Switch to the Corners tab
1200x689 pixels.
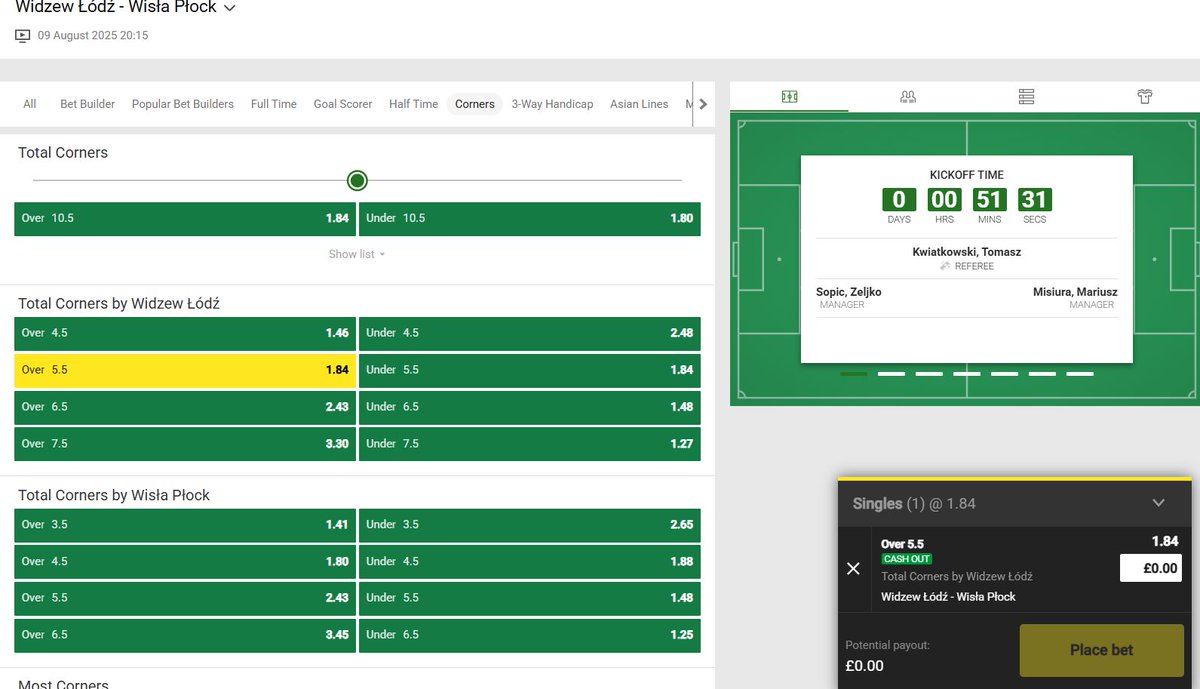coord(474,103)
